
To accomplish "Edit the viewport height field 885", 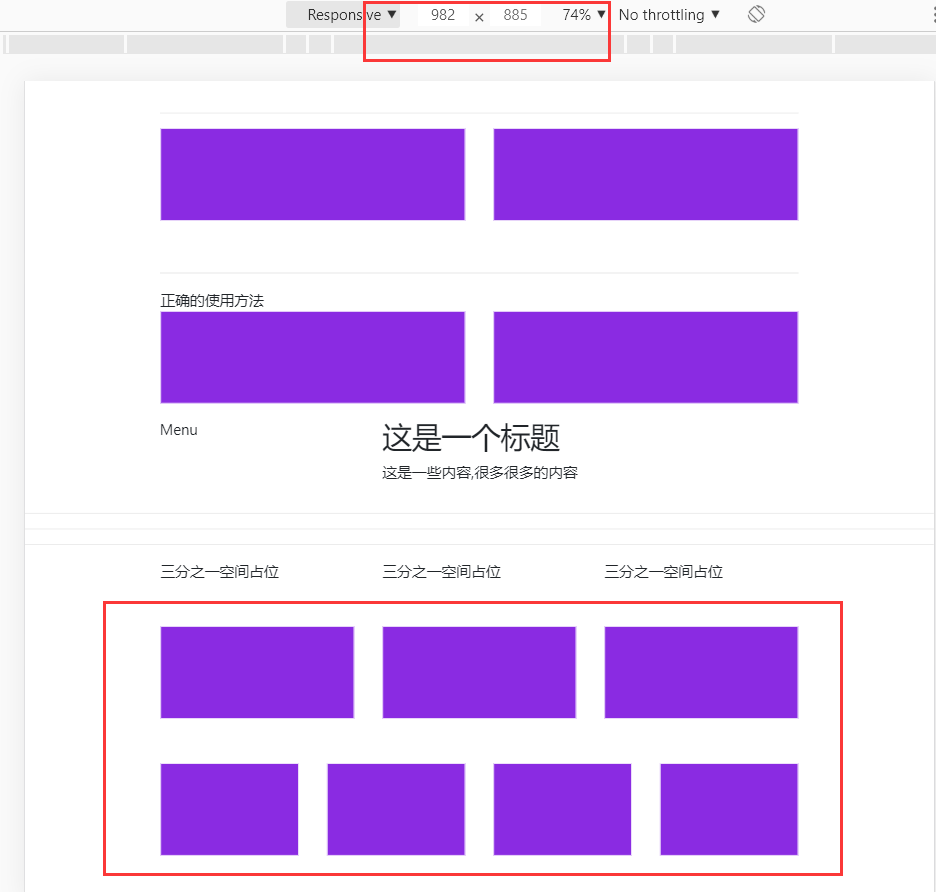I will click(515, 14).
